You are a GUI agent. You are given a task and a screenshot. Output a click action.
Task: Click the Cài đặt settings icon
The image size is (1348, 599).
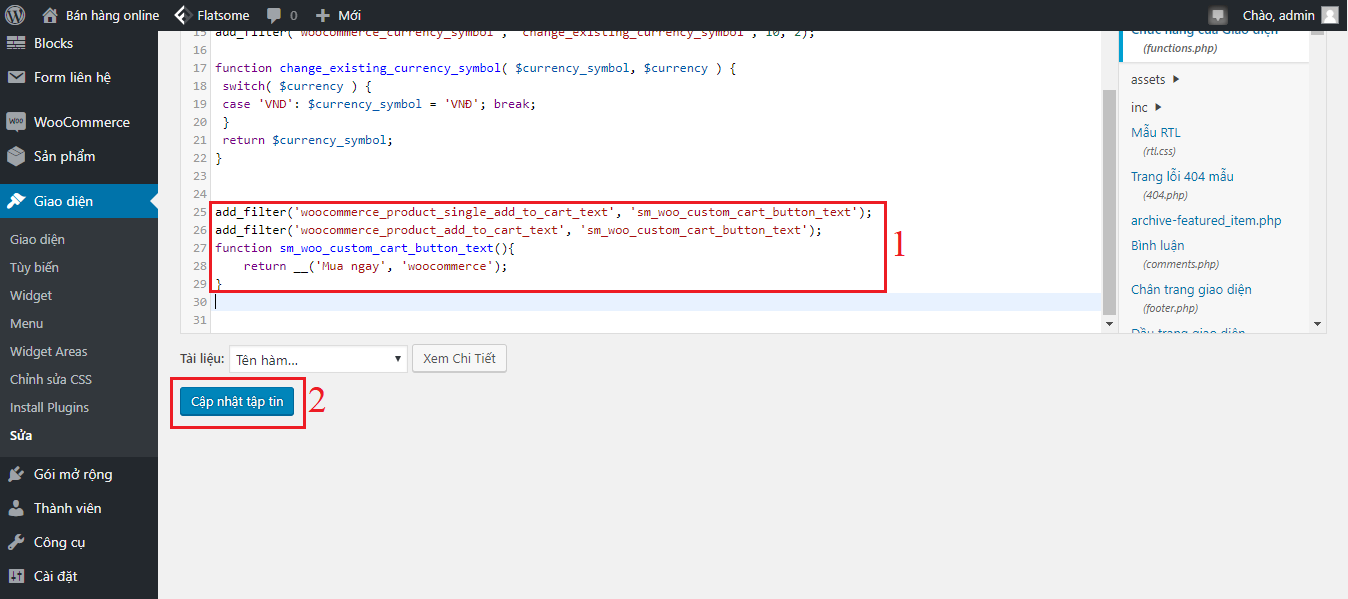[16, 576]
